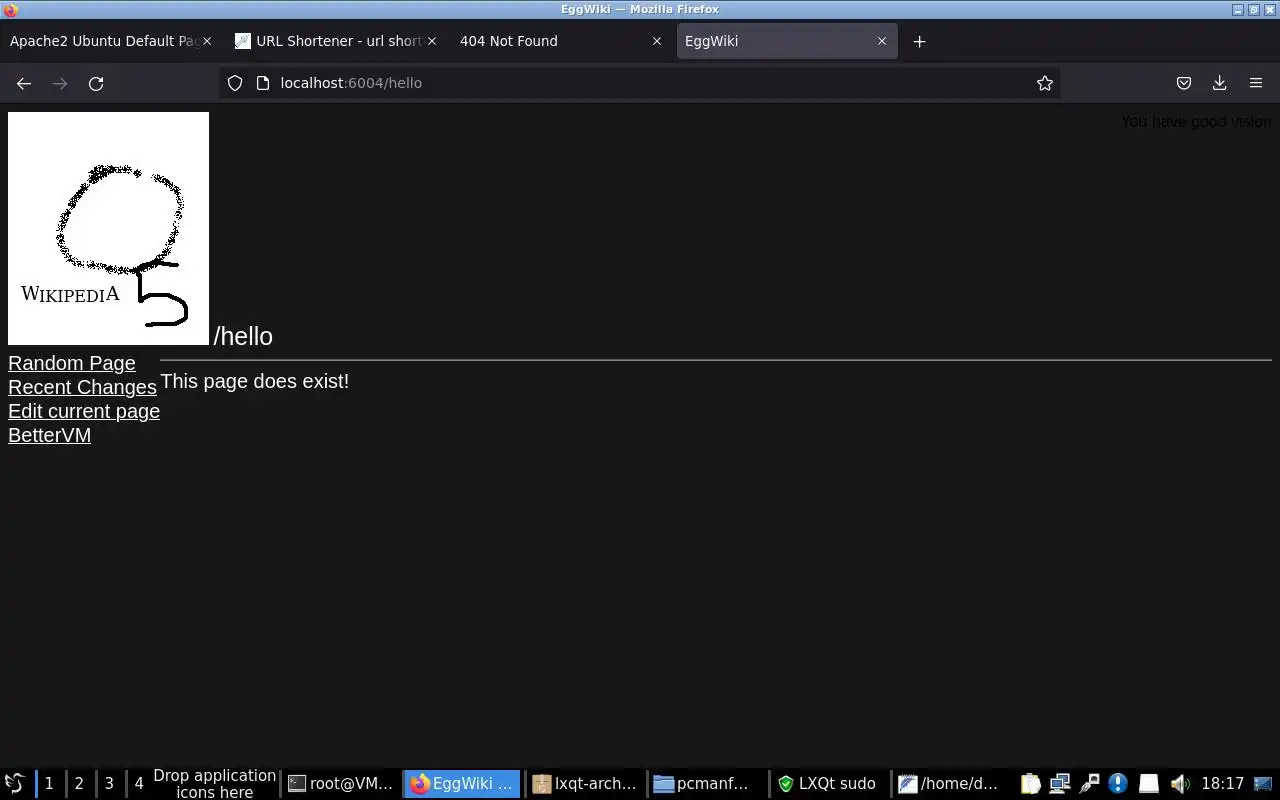Reload the current page

click(x=96, y=84)
